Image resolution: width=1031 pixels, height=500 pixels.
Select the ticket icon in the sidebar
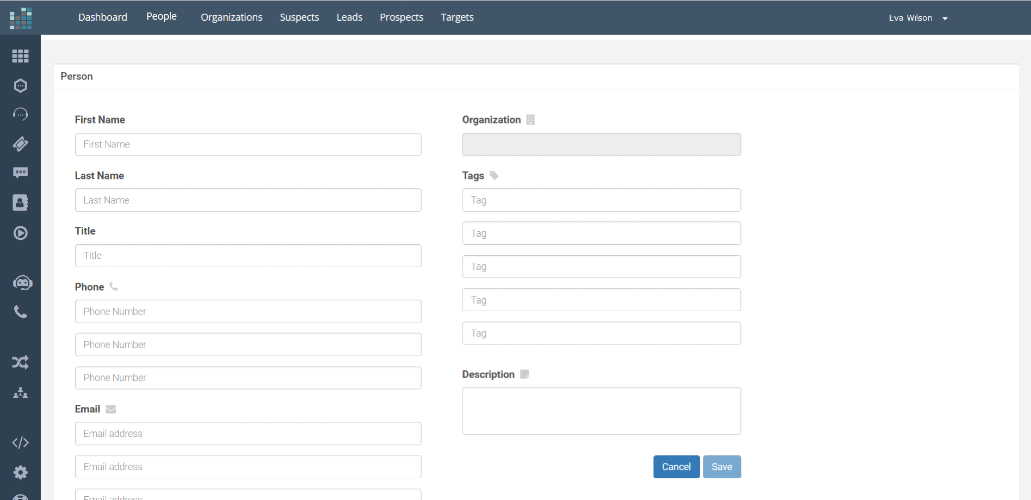point(20,143)
